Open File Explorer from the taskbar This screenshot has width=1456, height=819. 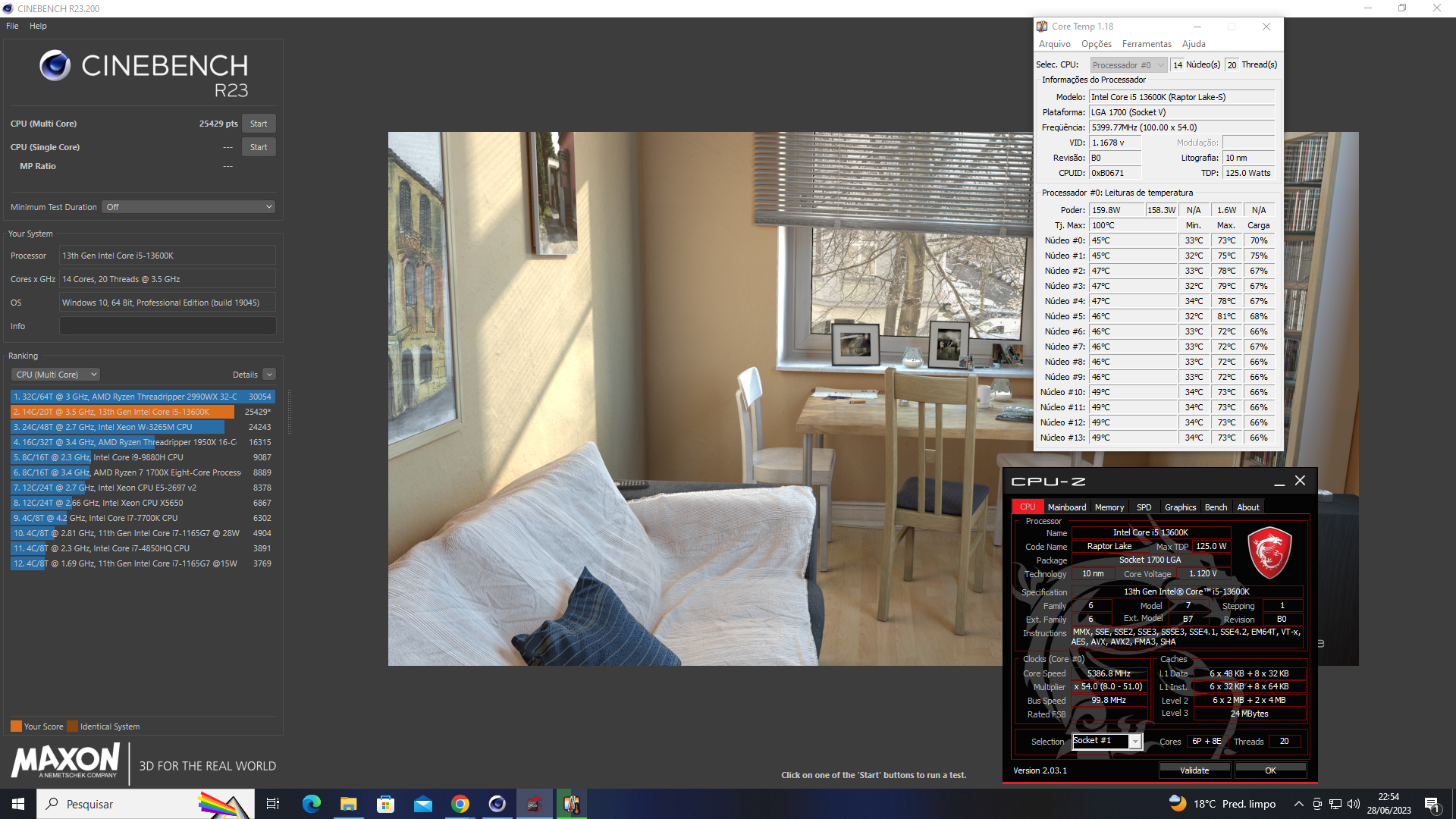tap(348, 804)
